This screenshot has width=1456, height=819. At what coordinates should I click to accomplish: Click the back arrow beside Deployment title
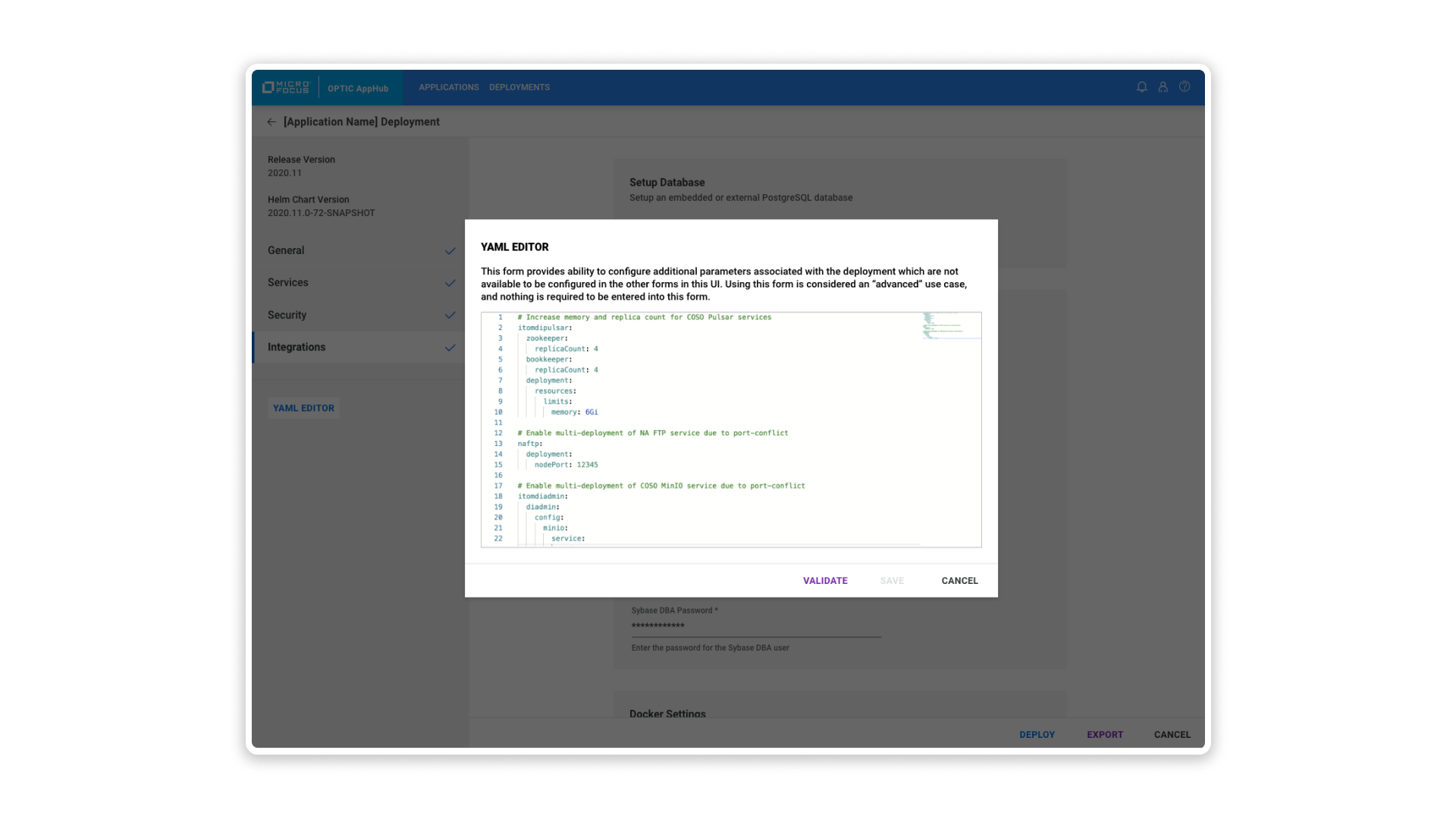click(271, 122)
